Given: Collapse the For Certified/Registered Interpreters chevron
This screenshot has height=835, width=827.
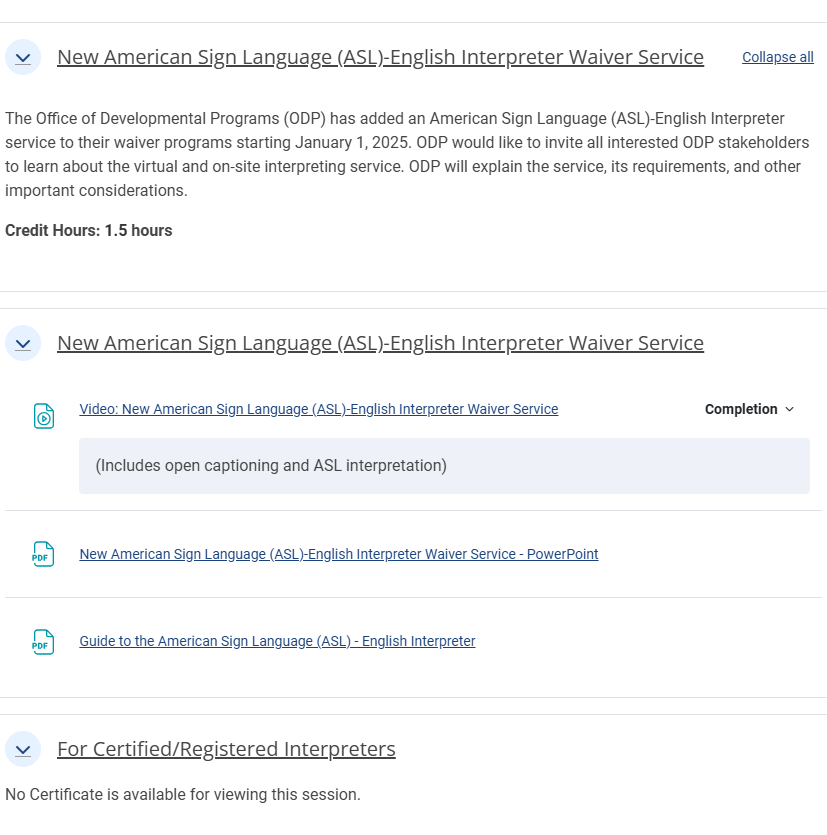Looking at the screenshot, I should coord(23,750).
